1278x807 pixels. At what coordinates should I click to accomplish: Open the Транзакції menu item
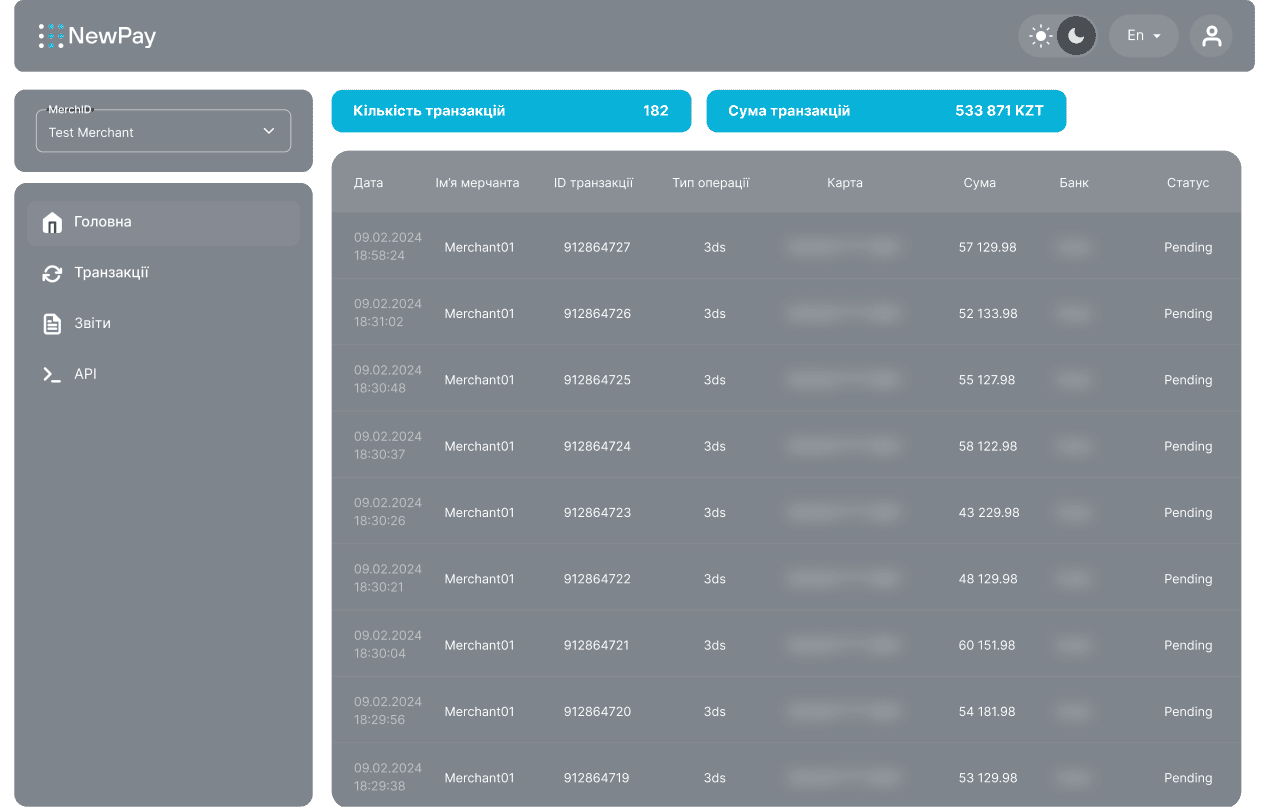click(x=111, y=273)
